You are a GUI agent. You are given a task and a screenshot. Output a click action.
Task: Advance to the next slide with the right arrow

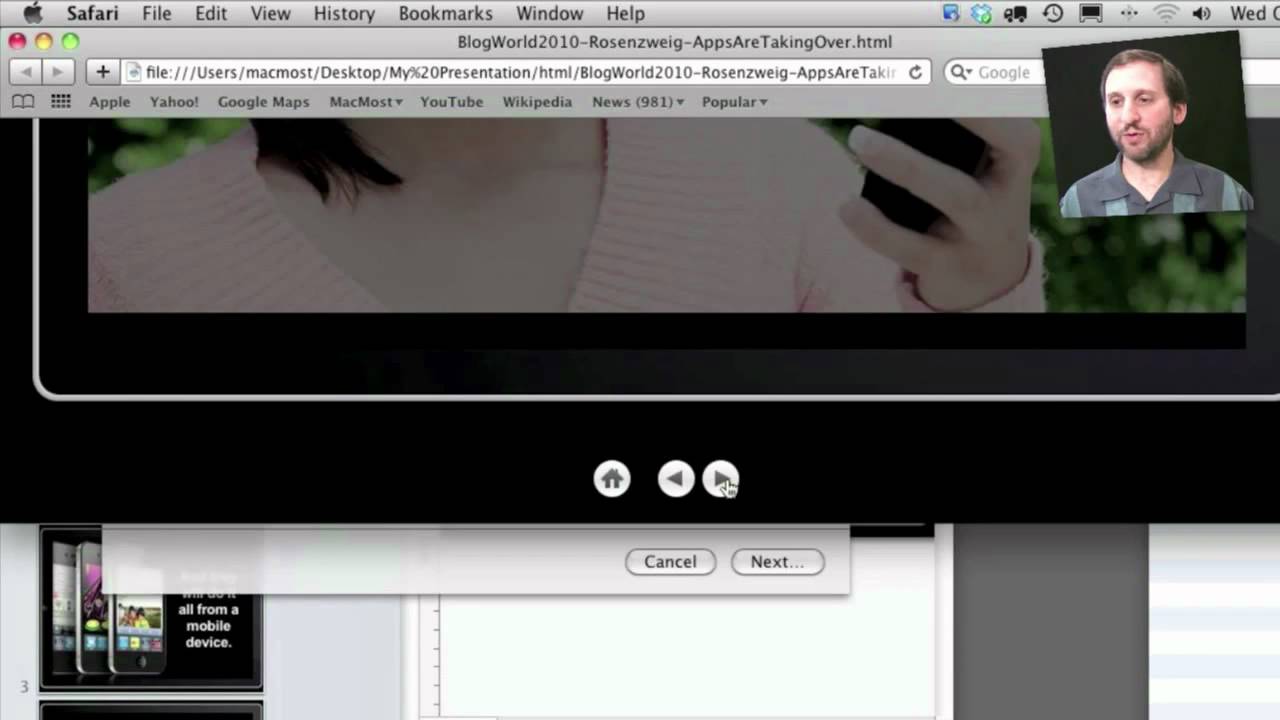721,479
